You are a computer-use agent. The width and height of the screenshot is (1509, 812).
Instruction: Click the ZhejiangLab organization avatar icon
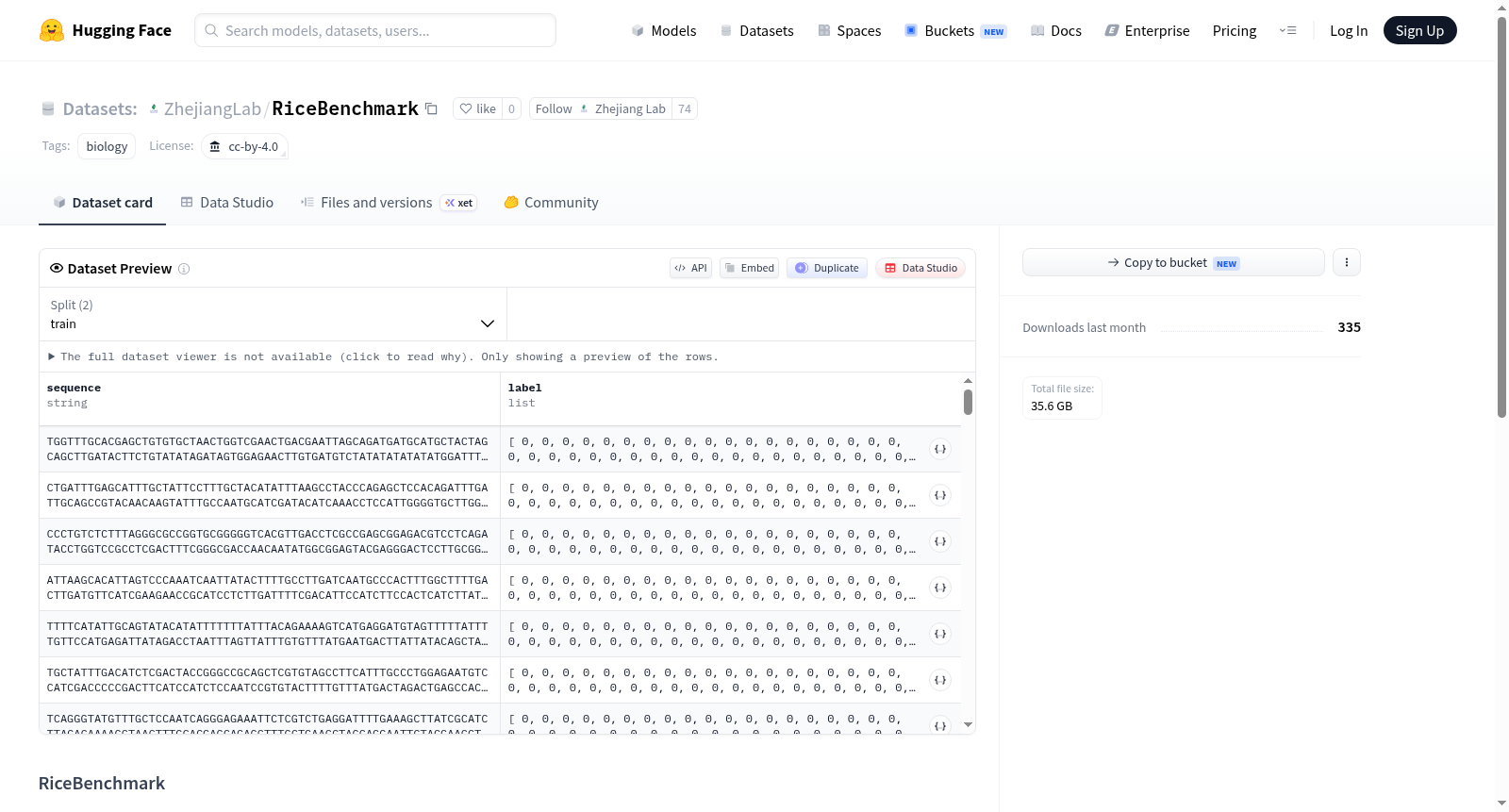pos(154,108)
